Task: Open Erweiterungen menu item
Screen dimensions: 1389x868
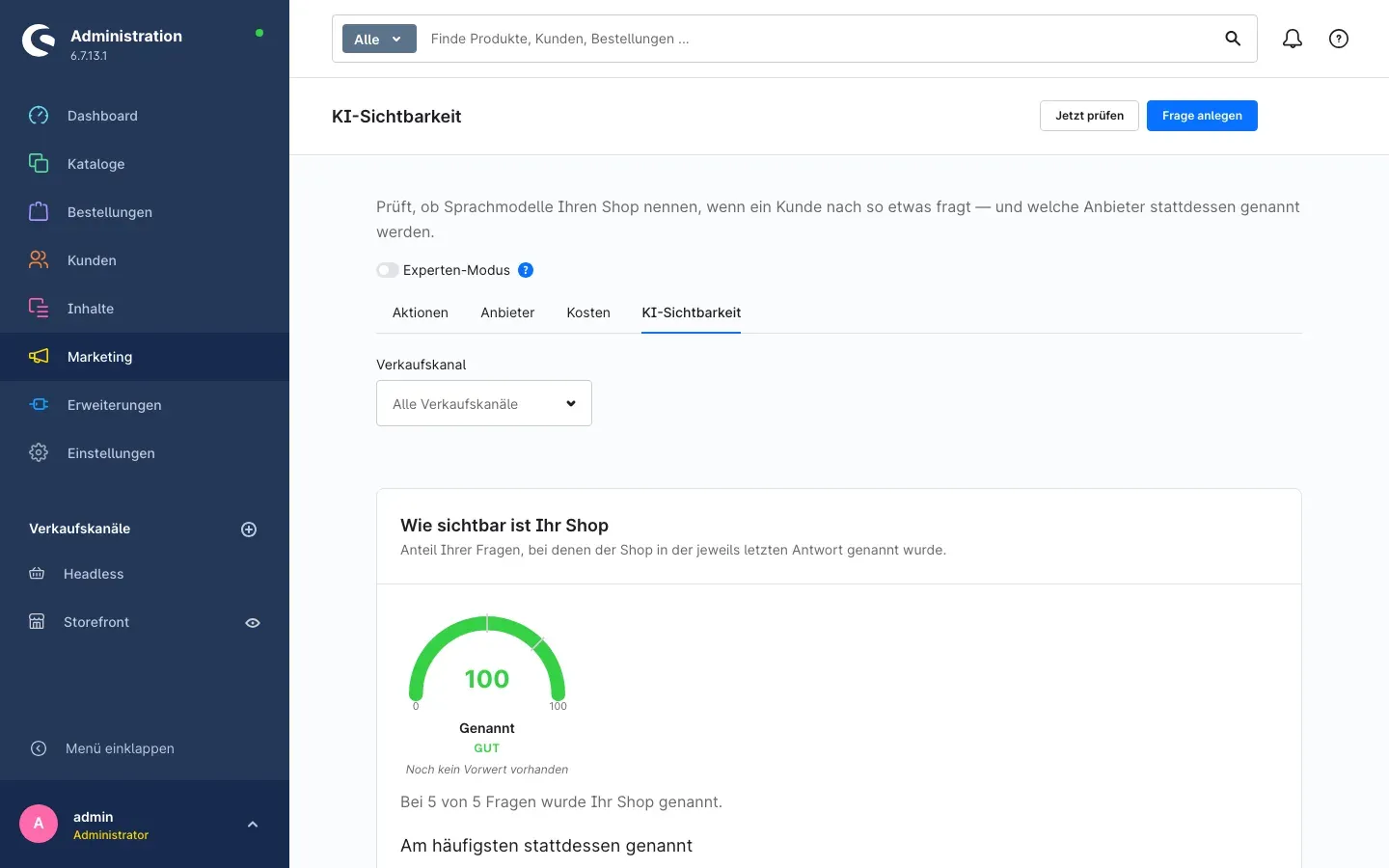Action: (145, 405)
